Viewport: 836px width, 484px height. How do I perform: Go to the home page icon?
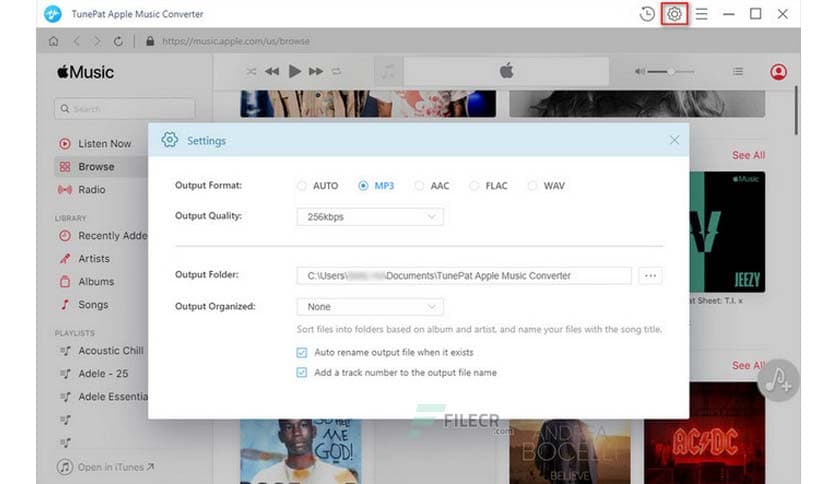[53, 41]
